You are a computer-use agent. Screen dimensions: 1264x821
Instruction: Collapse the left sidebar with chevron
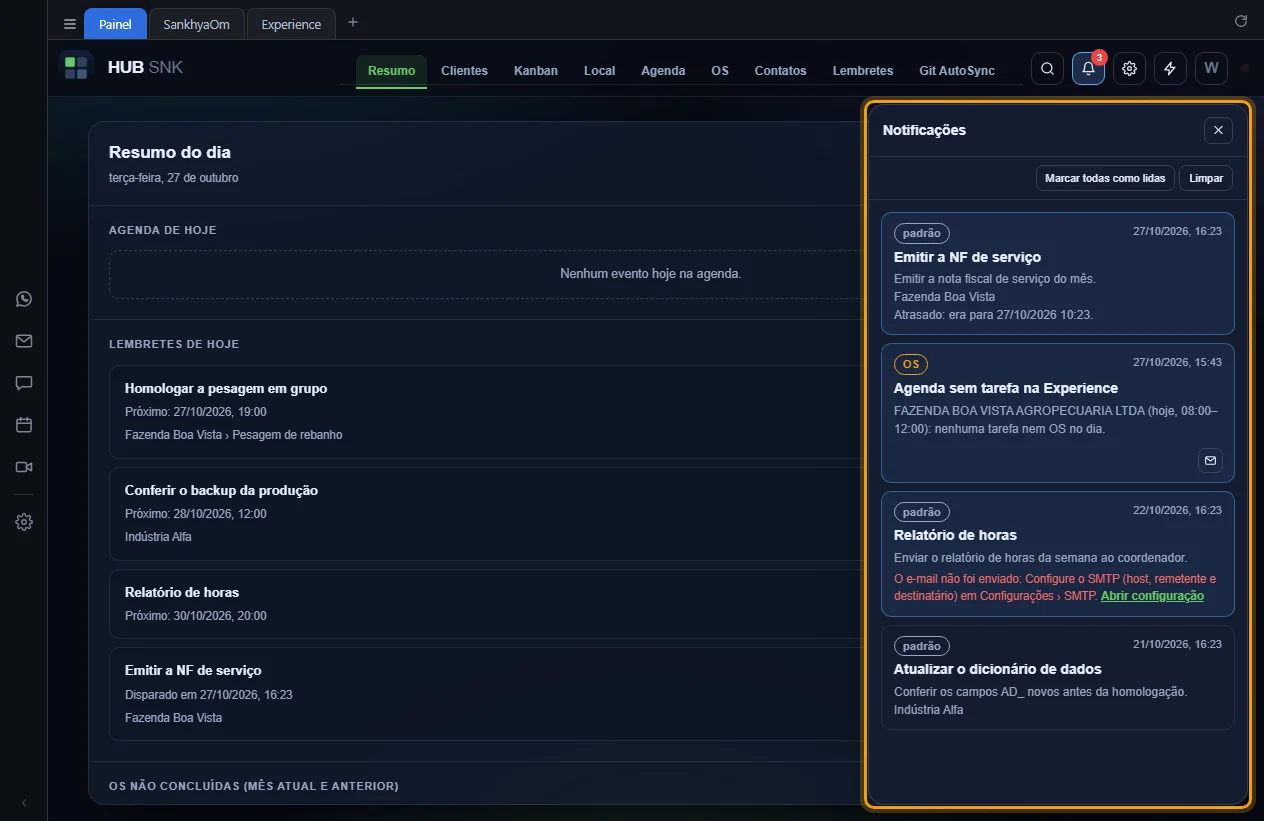[x=24, y=803]
